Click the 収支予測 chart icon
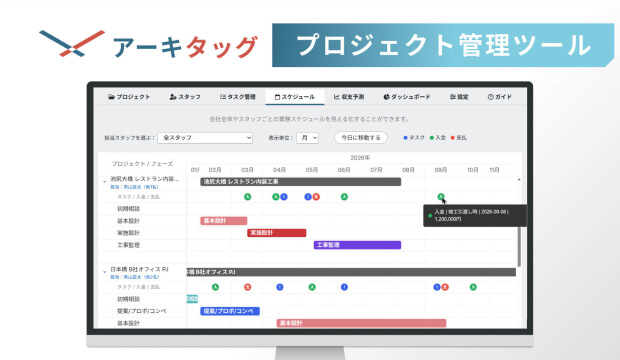The image size is (620, 360). click(336, 97)
